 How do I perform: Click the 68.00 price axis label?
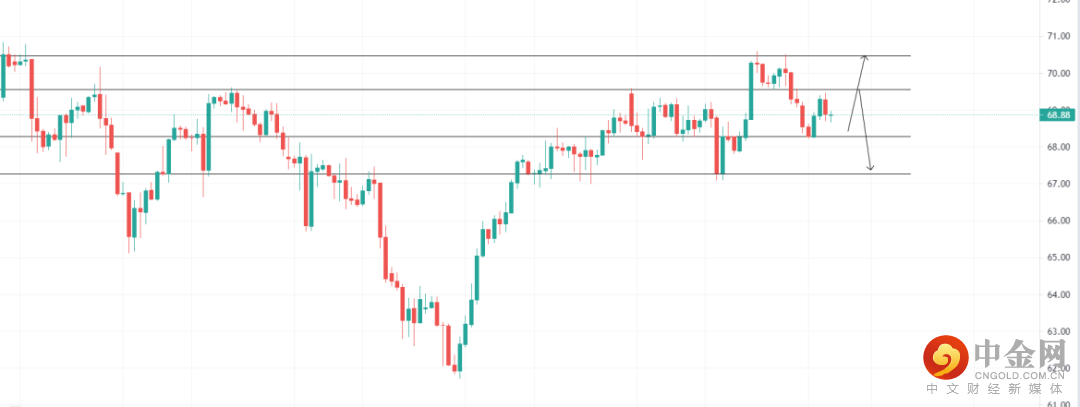[x=1059, y=147]
